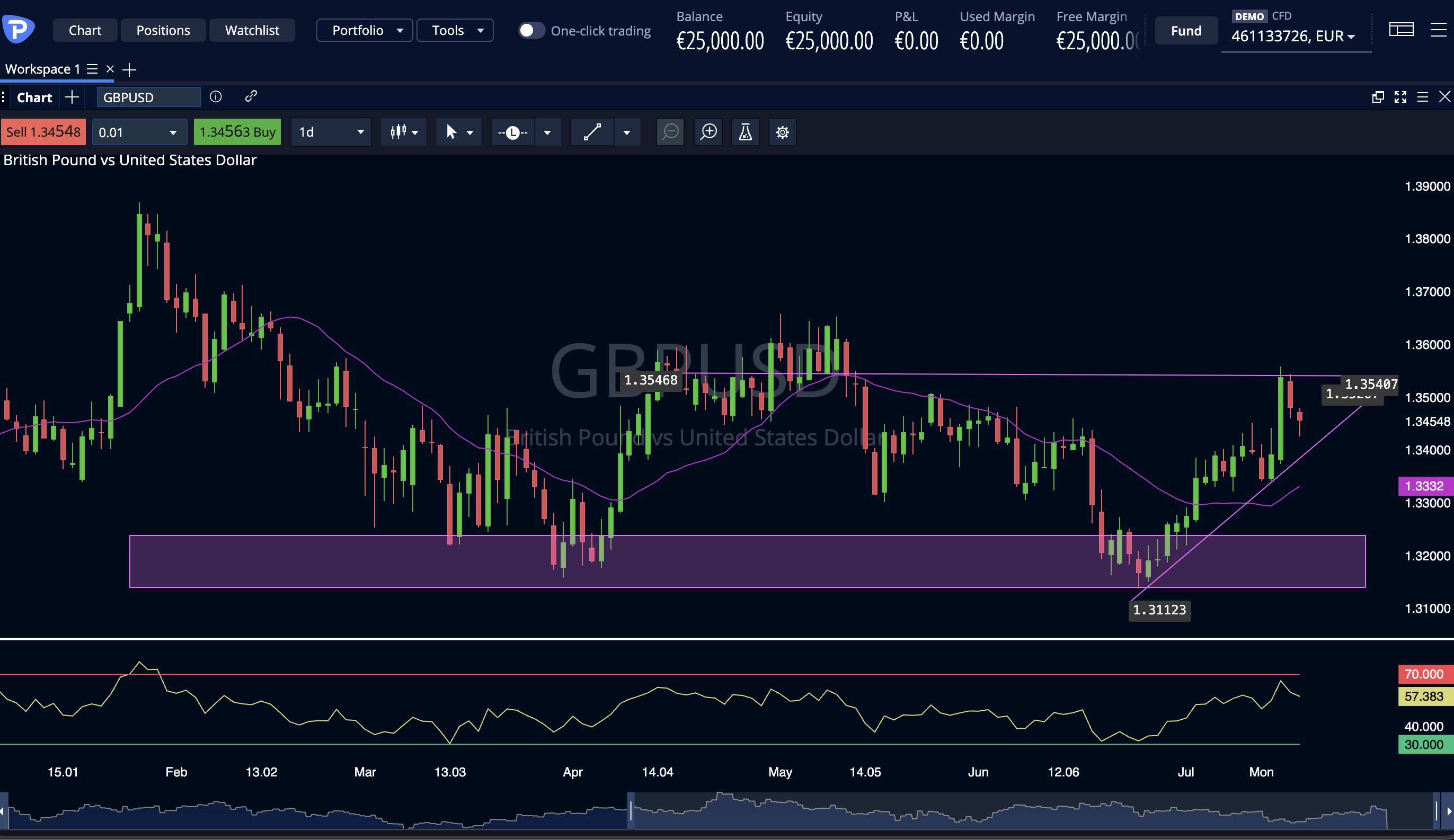Open the 0.01 volume dropdown
The width and height of the screenshot is (1454, 840).
coord(139,132)
